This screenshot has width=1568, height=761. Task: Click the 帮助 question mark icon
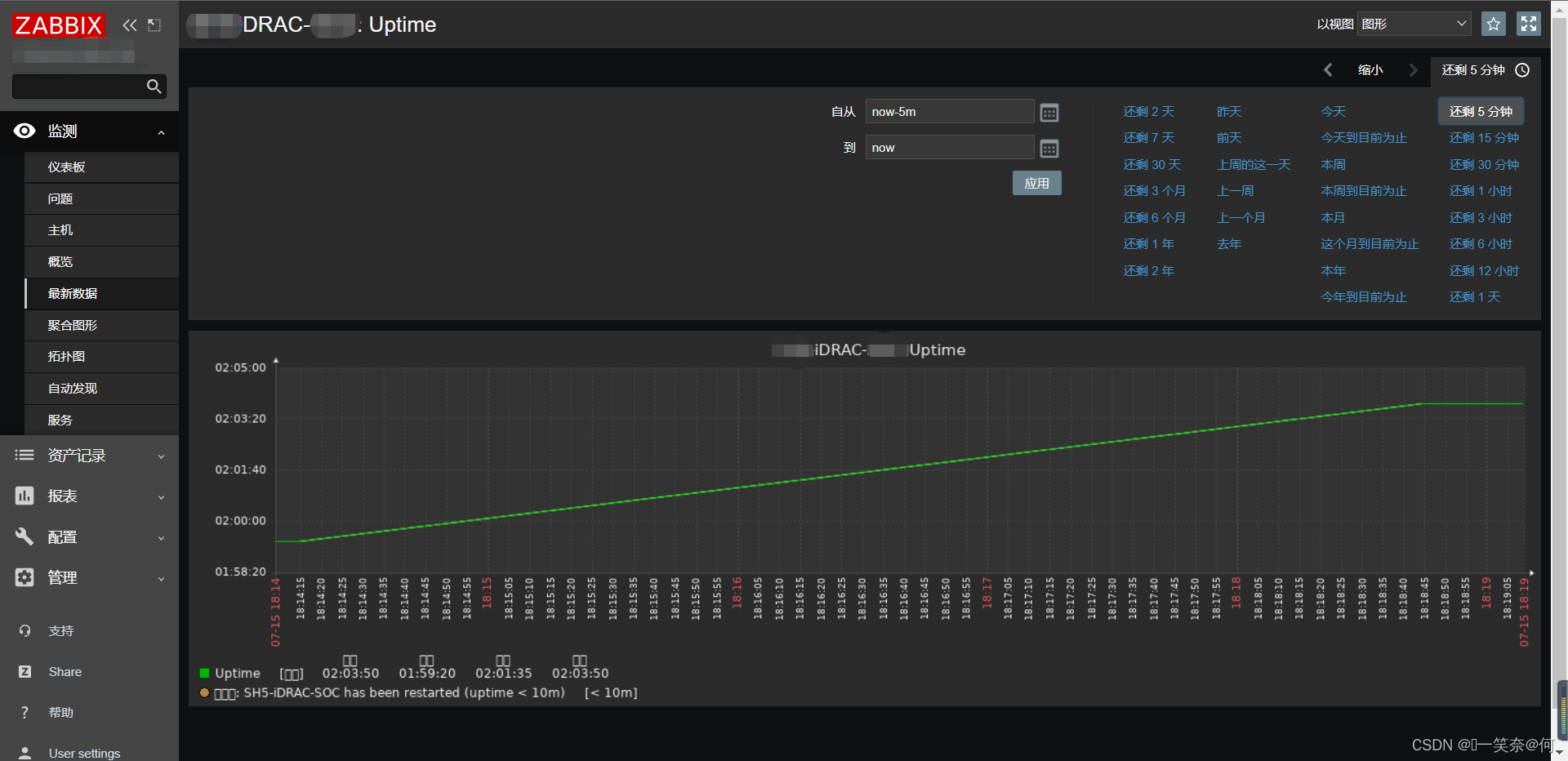pos(24,712)
